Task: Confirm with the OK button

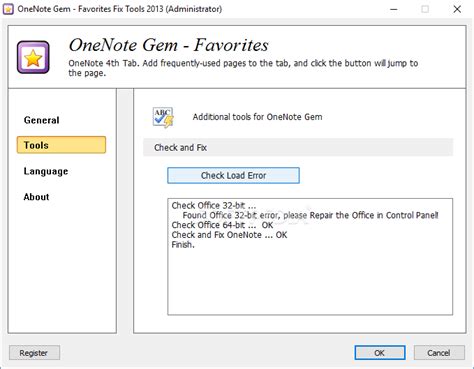Action: [x=380, y=353]
